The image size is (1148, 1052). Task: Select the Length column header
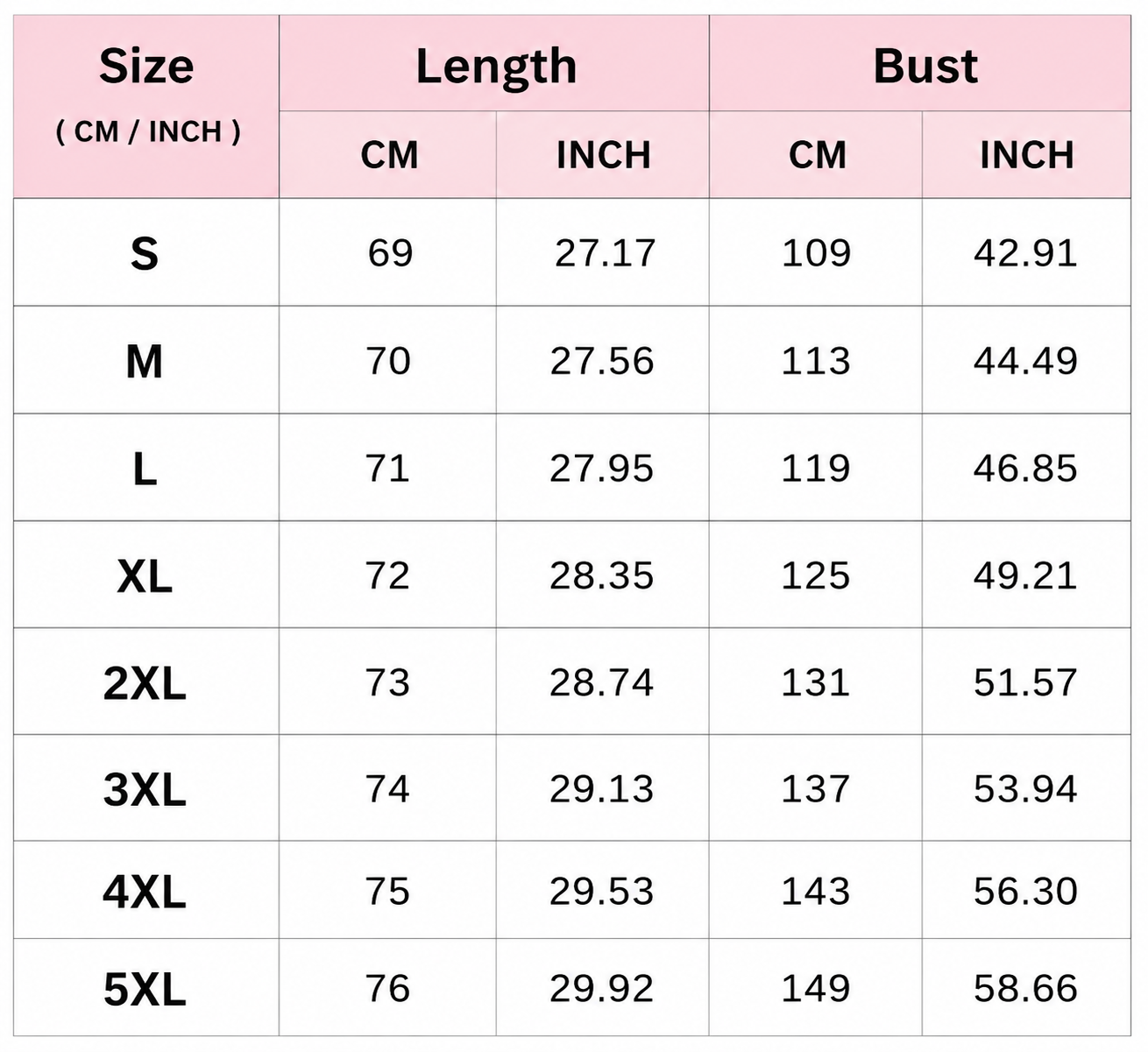coord(494,64)
